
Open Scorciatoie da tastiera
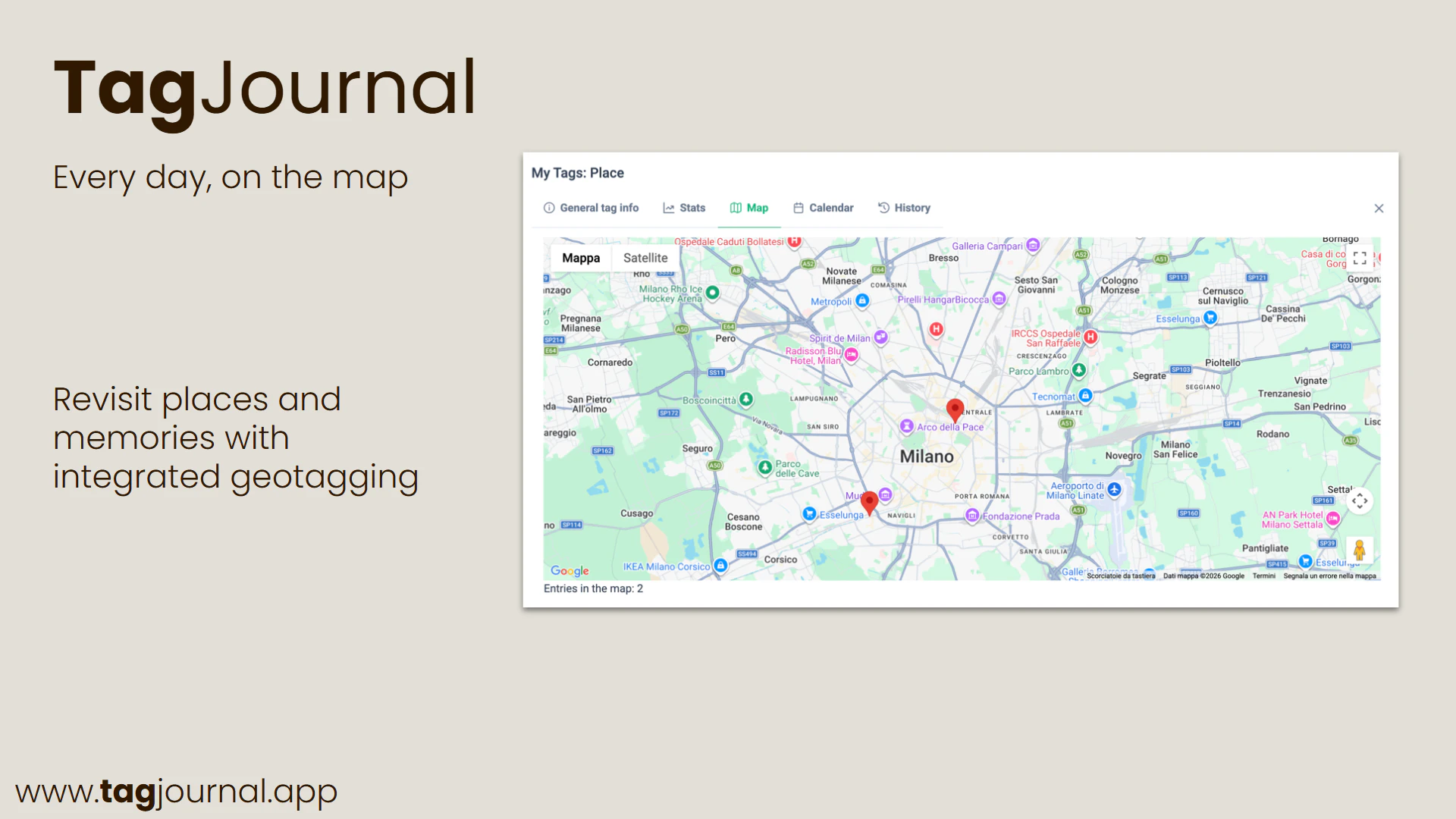point(1121,576)
